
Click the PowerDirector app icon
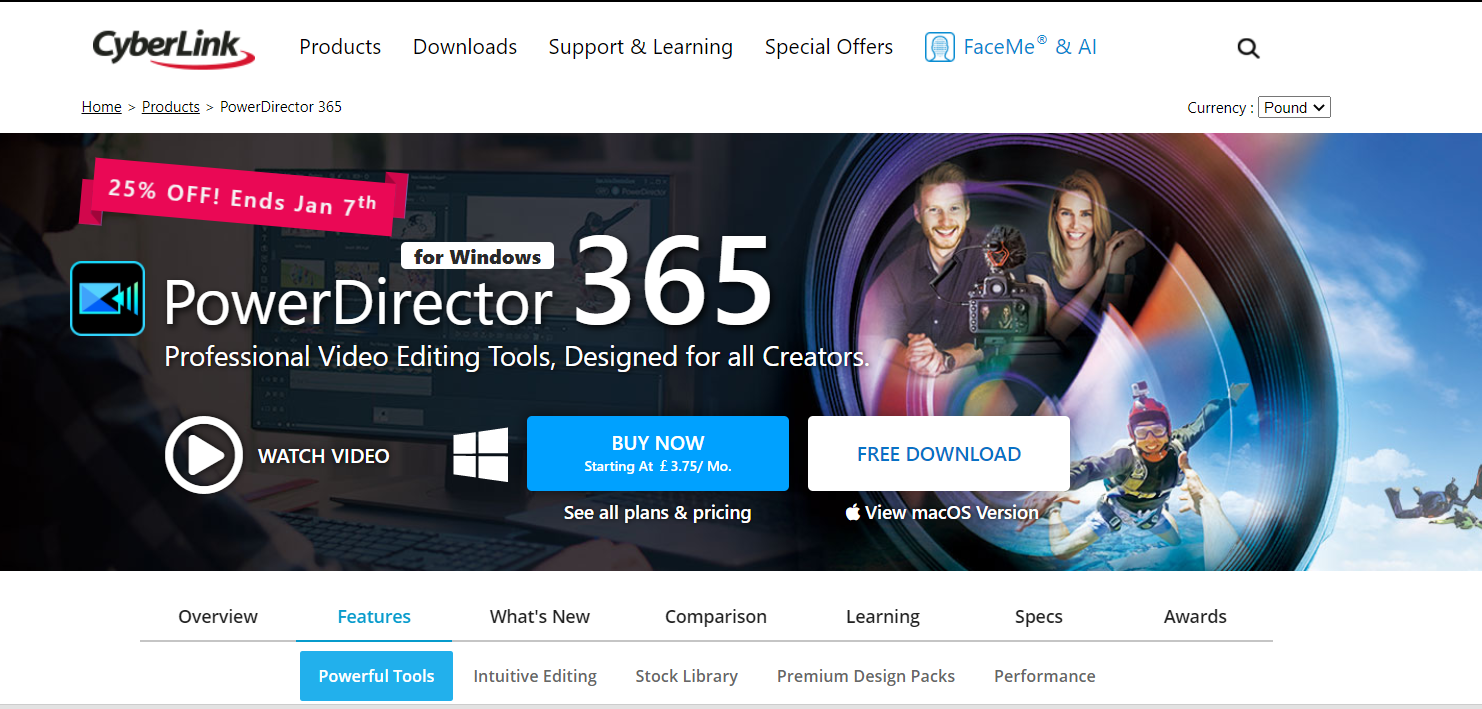[107, 298]
